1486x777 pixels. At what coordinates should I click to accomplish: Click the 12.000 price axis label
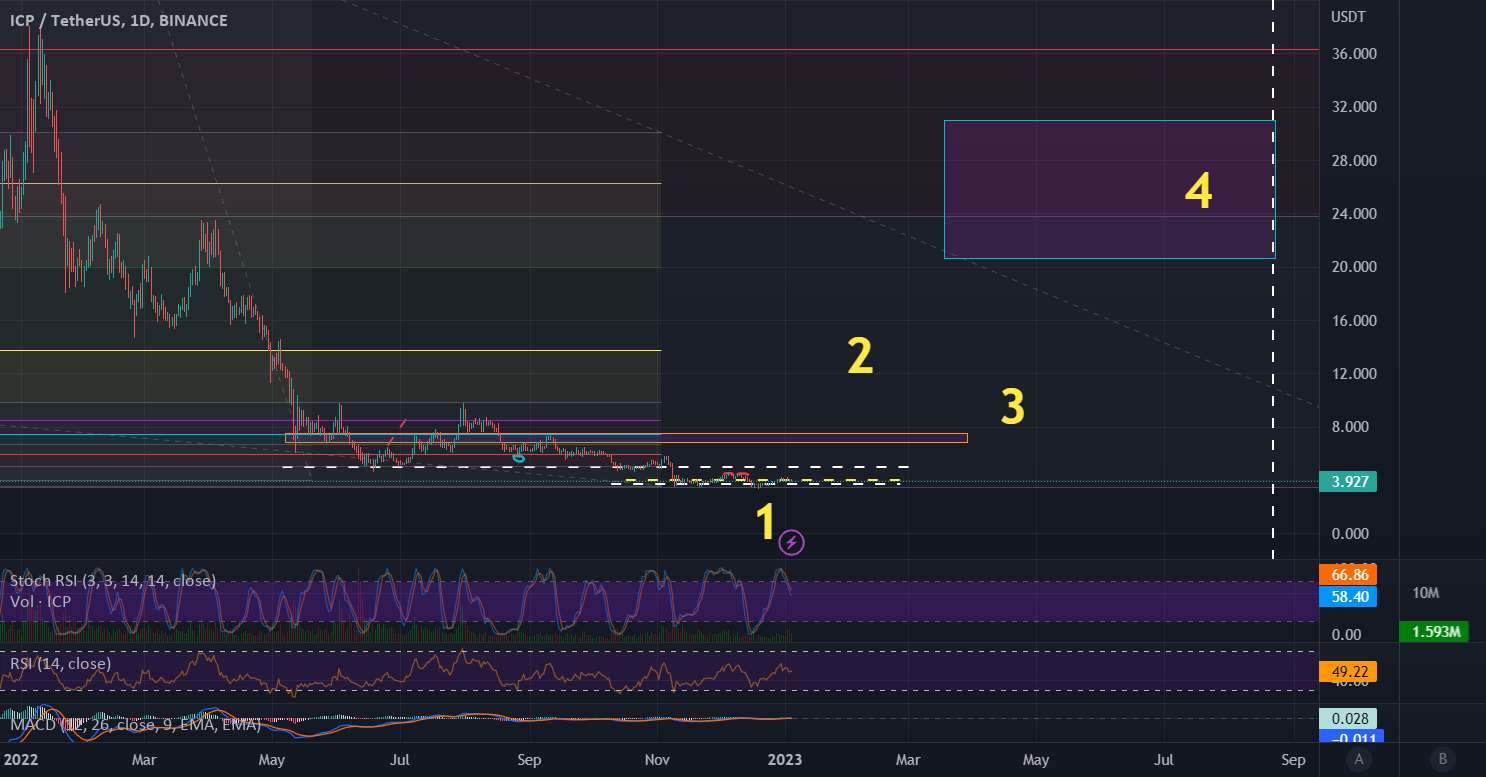(1353, 374)
